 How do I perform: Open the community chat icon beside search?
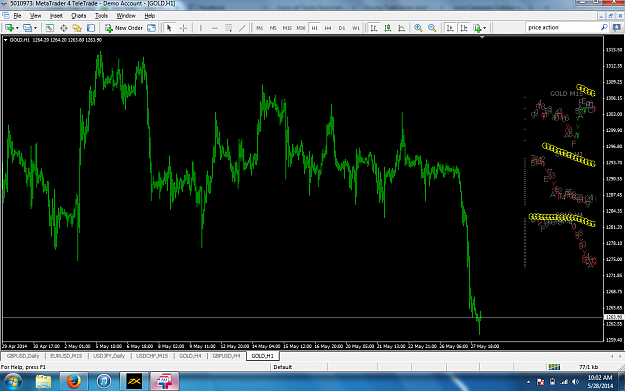click(x=617, y=28)
